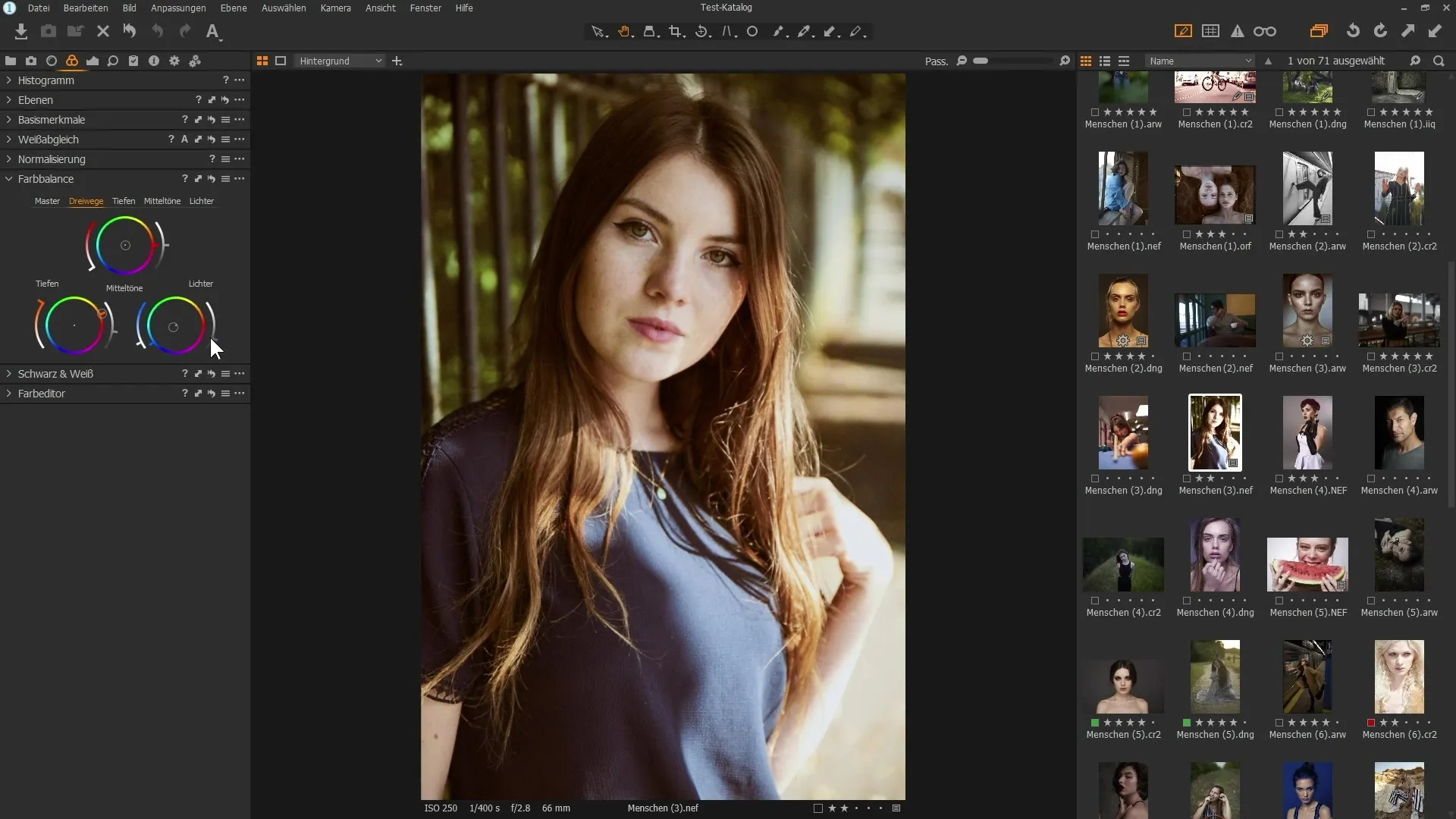This screenshot has height=819, width=1456.
Task: Click the auto adjust A icon
Action: 213,31
